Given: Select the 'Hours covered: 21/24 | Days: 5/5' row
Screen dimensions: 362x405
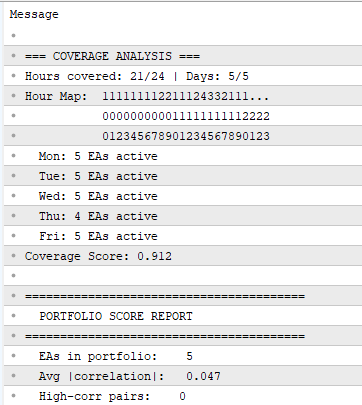Looking at the screenshot, I should pos(183,76).
